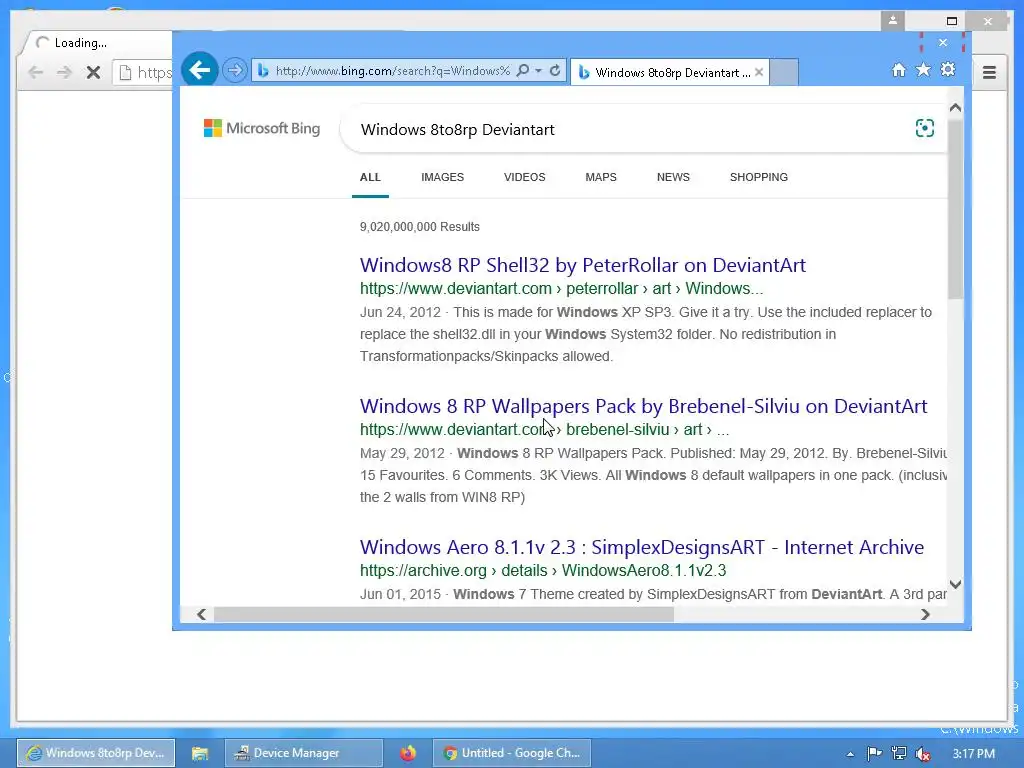Close the Internet Explorer window
The image size is (1024, 768).
click(942, 42)
